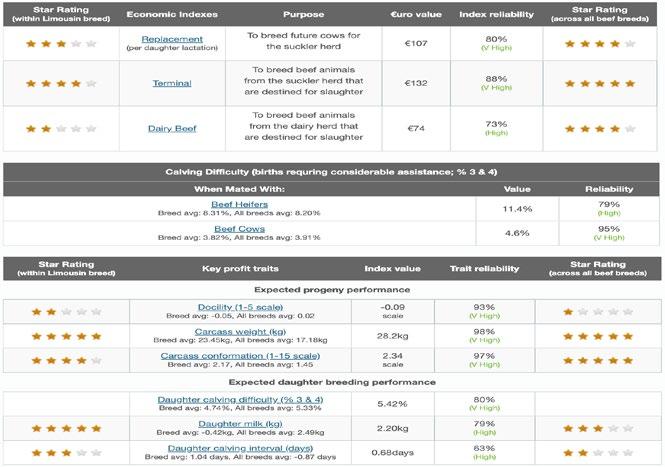The width and height of the screenshot is (665, 467).
Task: Select the €74 euro value cell
Action: (416, 129)
